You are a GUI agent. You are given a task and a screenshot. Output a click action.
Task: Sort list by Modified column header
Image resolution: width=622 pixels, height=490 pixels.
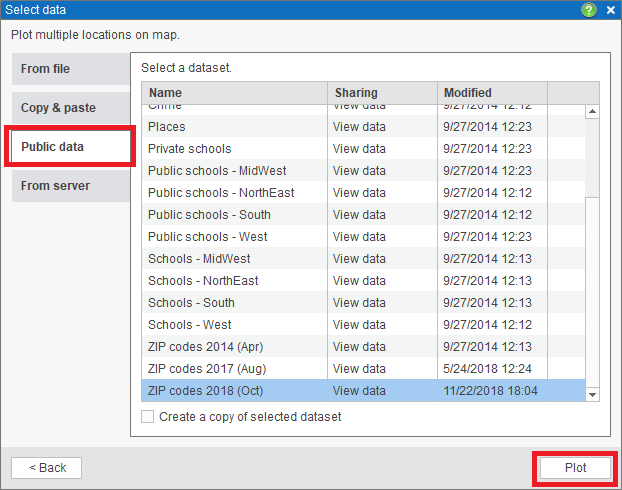(492, 93)
